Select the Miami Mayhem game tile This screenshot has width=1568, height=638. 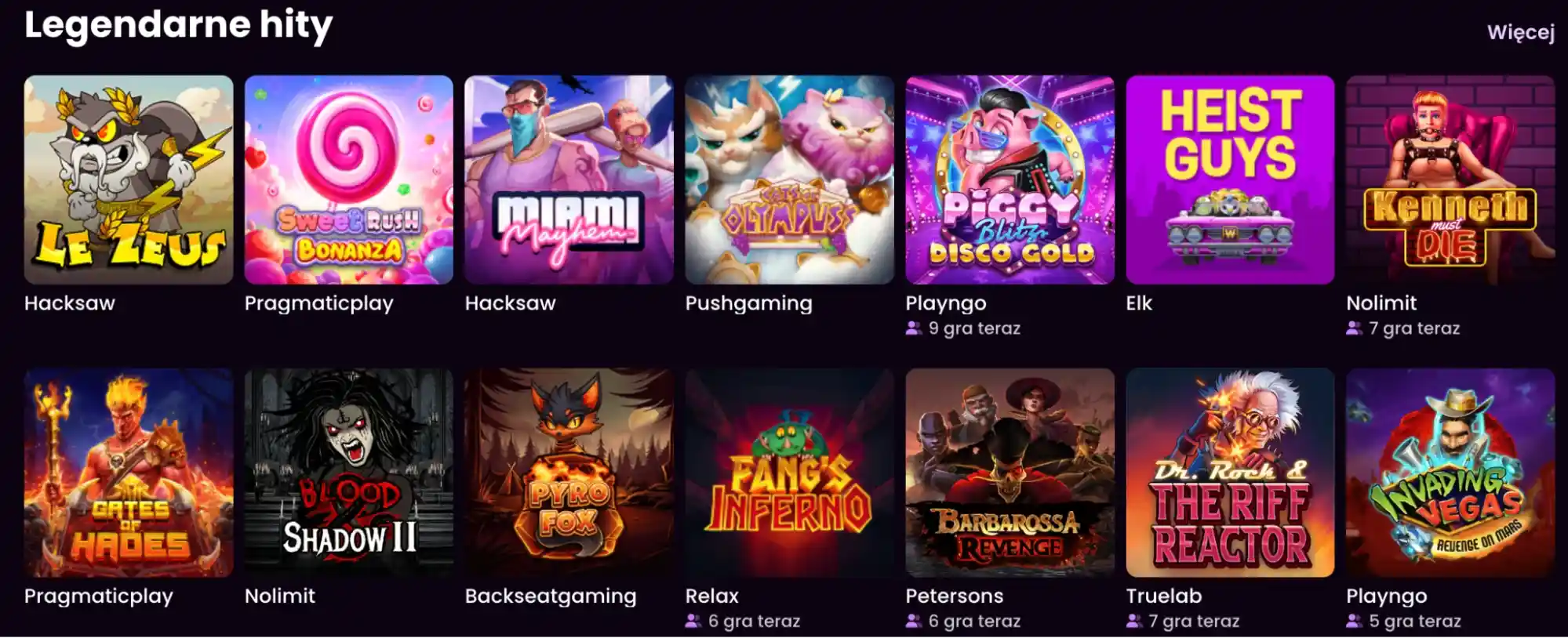click(x=569, y=179)
